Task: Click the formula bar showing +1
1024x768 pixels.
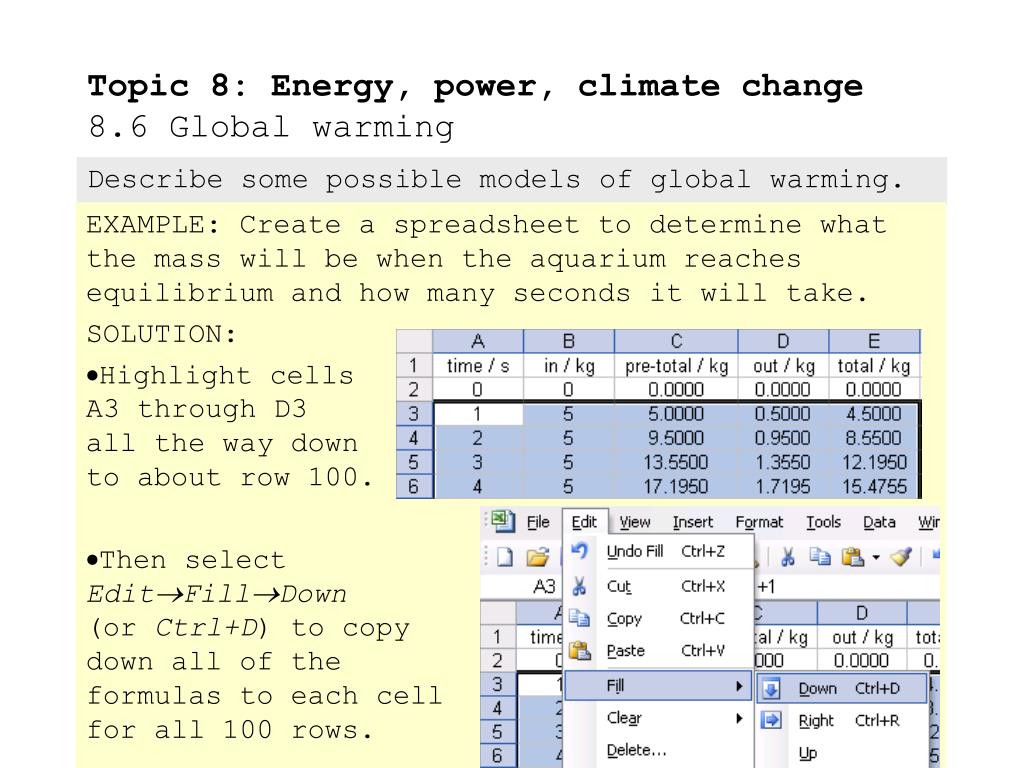Action: pyautogui.click(x=848, y=586)
